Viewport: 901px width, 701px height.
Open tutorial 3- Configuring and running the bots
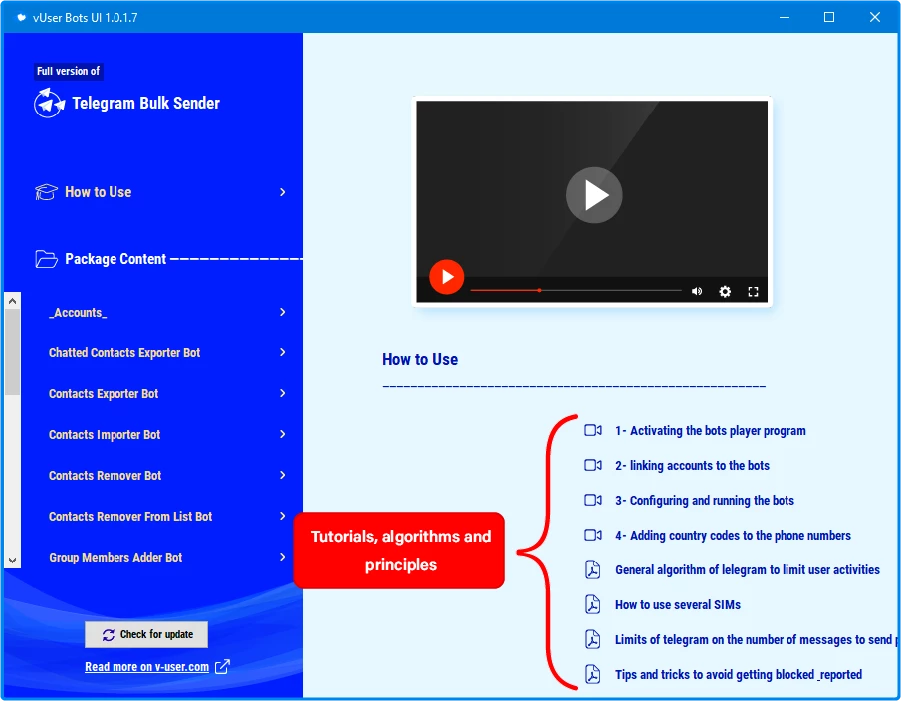(x=704, y=500)
